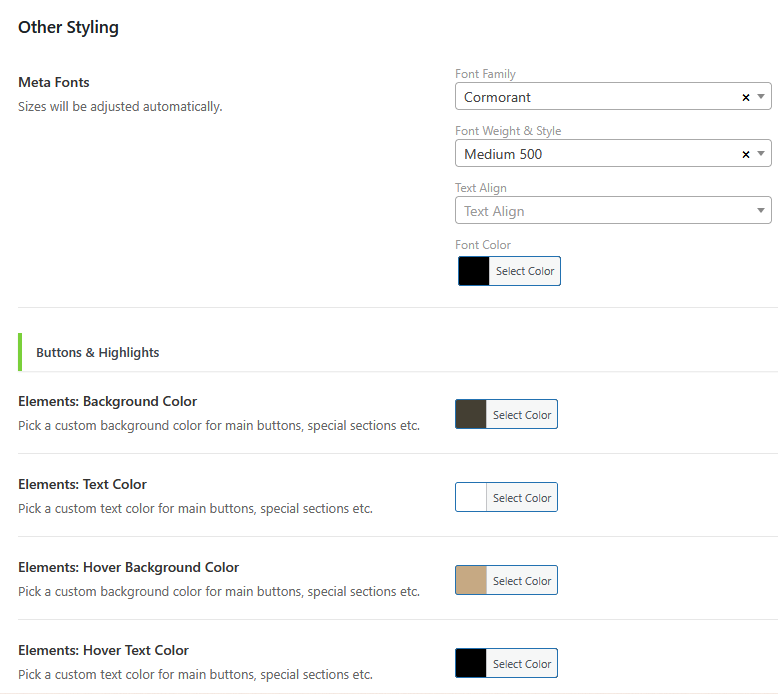This screenshot has width=778, height=694.
Task: Click the white Elements Text Color swatch
Action: coord(471,497)
